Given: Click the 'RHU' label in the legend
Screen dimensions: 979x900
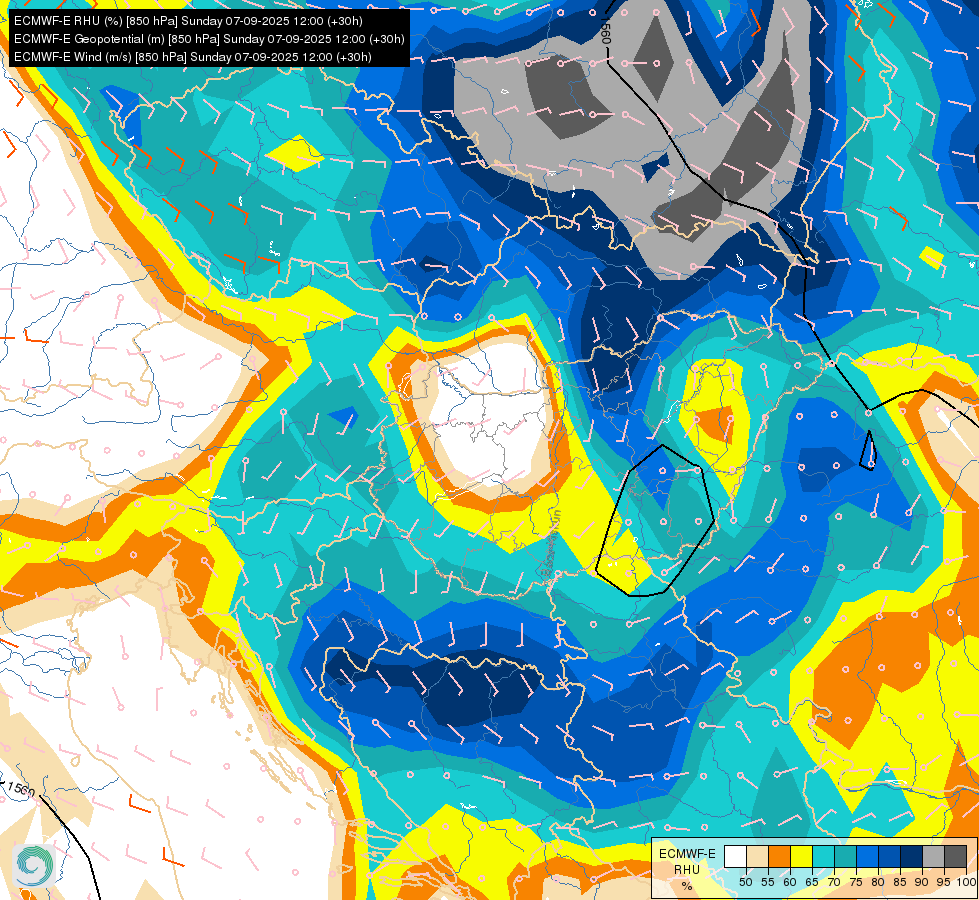Looking at the screenshot, I should [x=687, y=870].
